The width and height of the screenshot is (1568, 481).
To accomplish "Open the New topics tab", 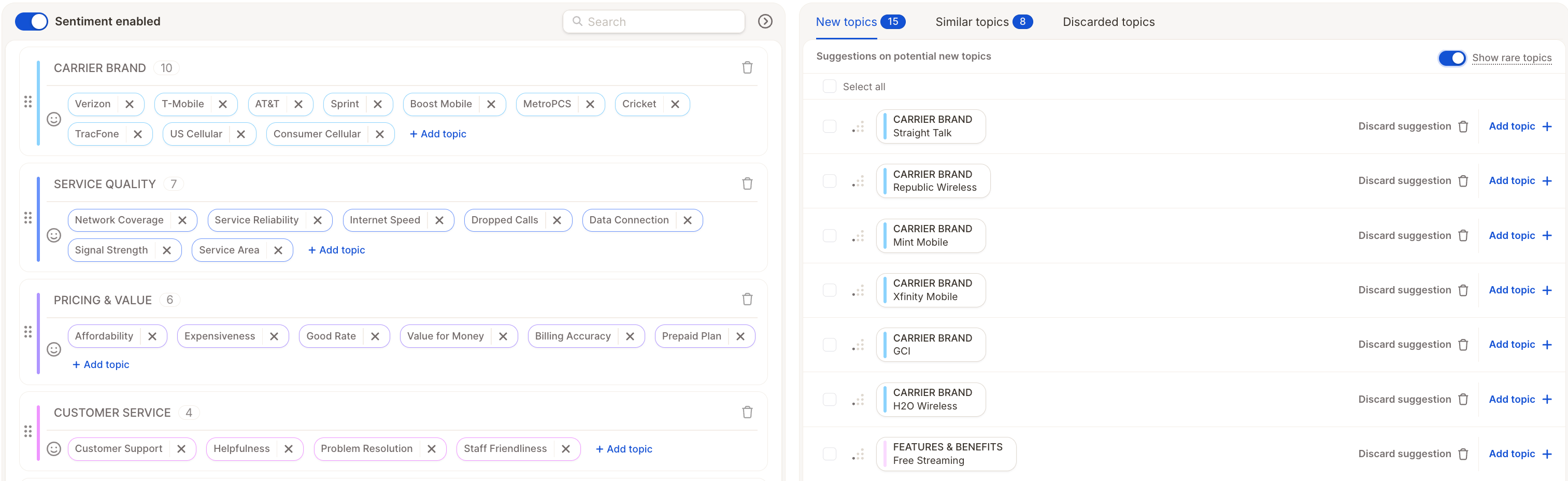I will (860, 22).
